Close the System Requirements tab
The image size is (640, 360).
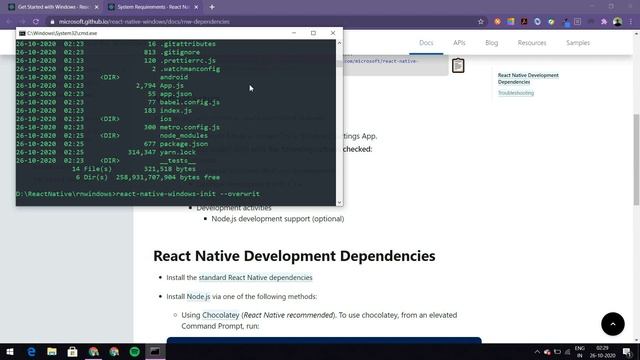click(x=196, y=7)
